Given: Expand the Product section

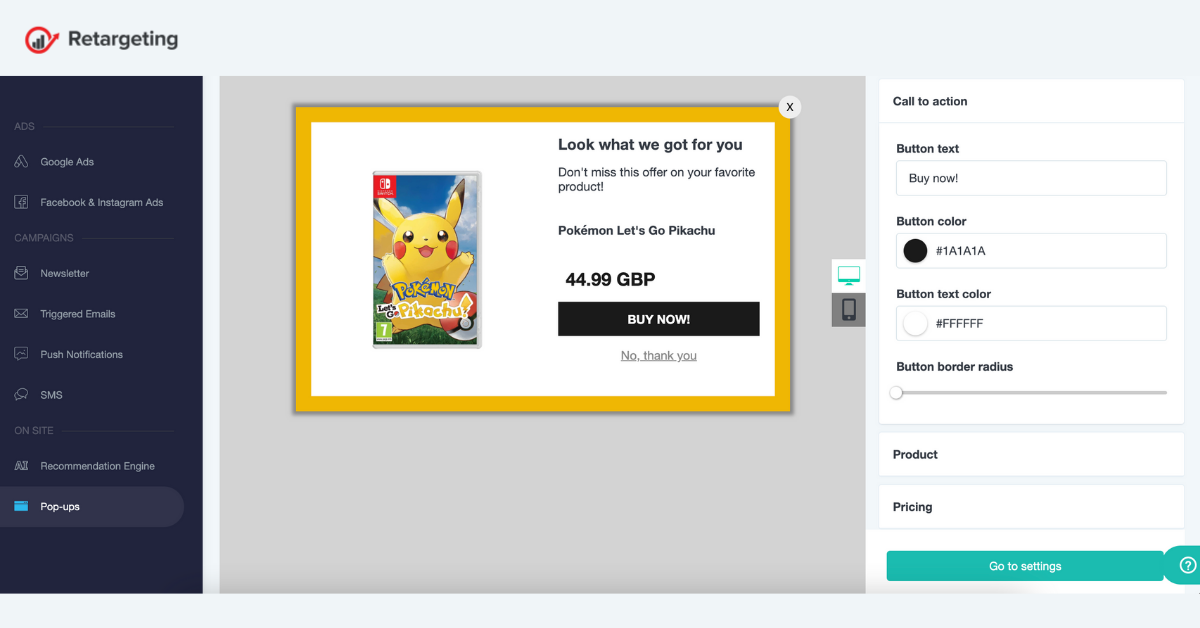Looking at the screenshot, I should (1031, 454).
